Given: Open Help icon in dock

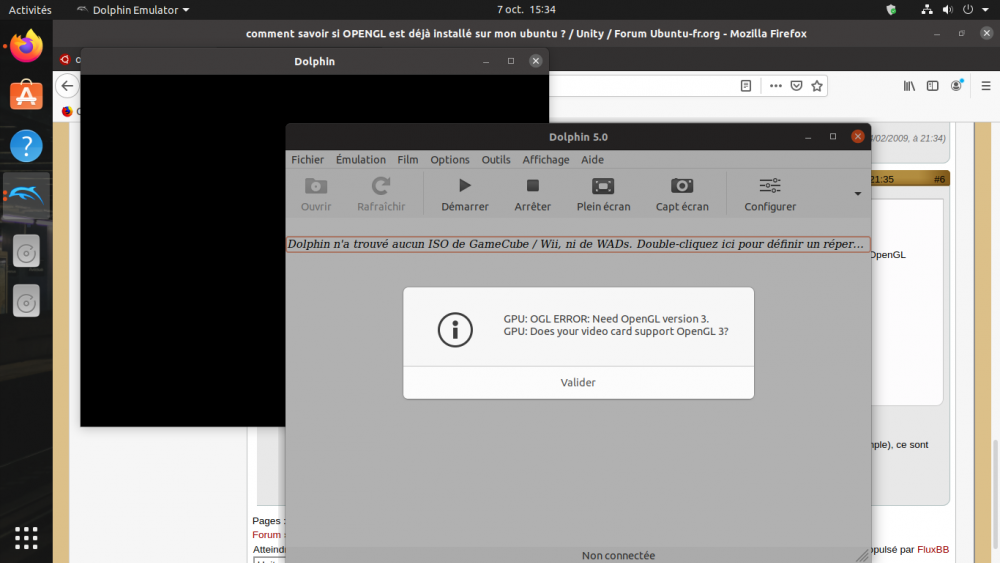Looking at the screenshot, I should tap(26, 146).
